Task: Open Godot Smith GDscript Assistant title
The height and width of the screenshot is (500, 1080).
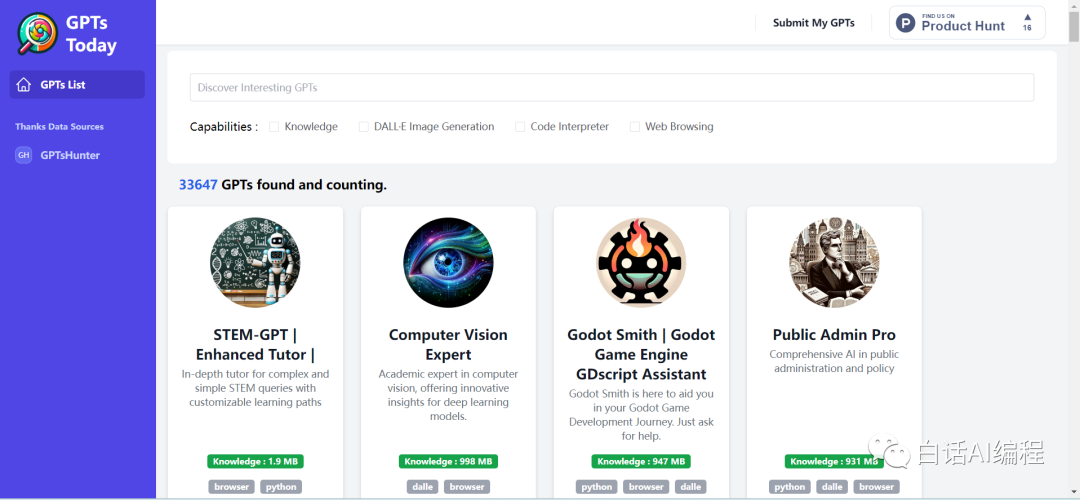Action: point(641,355)
